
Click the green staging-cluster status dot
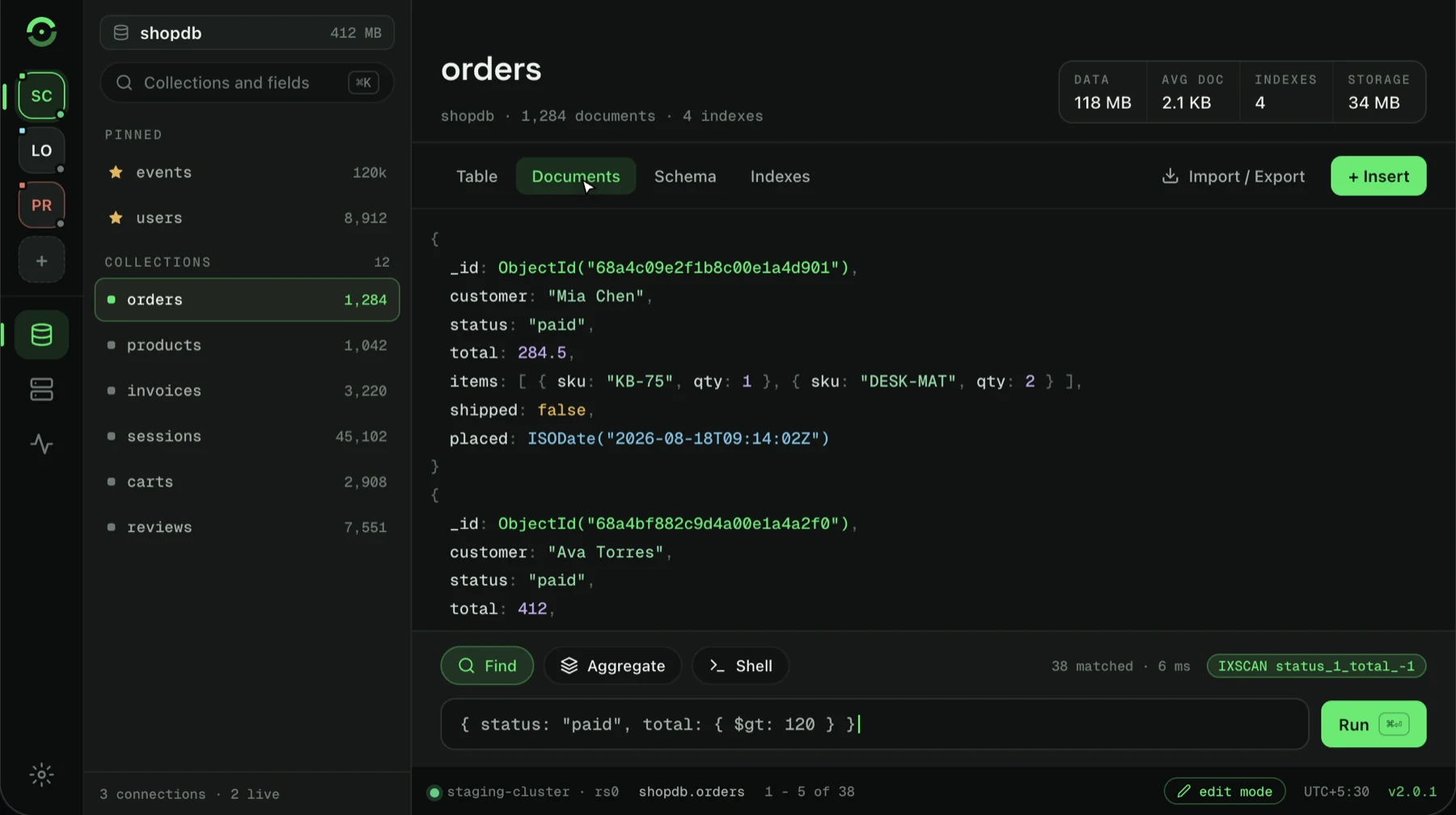434,792
